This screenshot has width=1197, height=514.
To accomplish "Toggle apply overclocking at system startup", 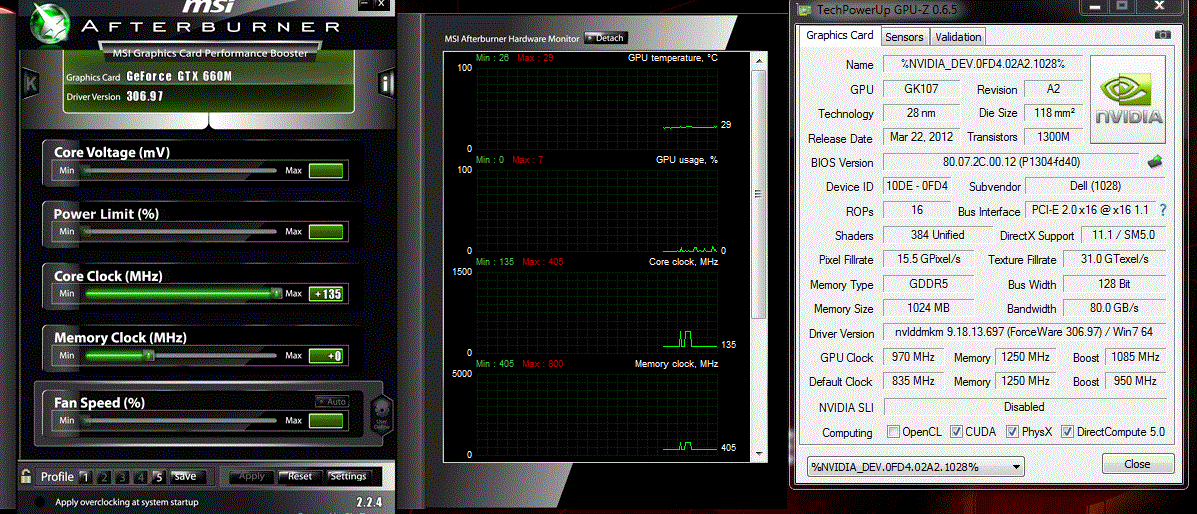I will tap(40, 503).
